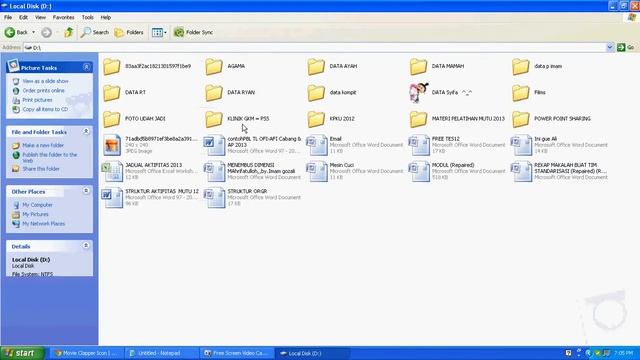Viewport: 640px width, 360px height.
Task: Click Copy all items to CD
Action: pos(45,109)
